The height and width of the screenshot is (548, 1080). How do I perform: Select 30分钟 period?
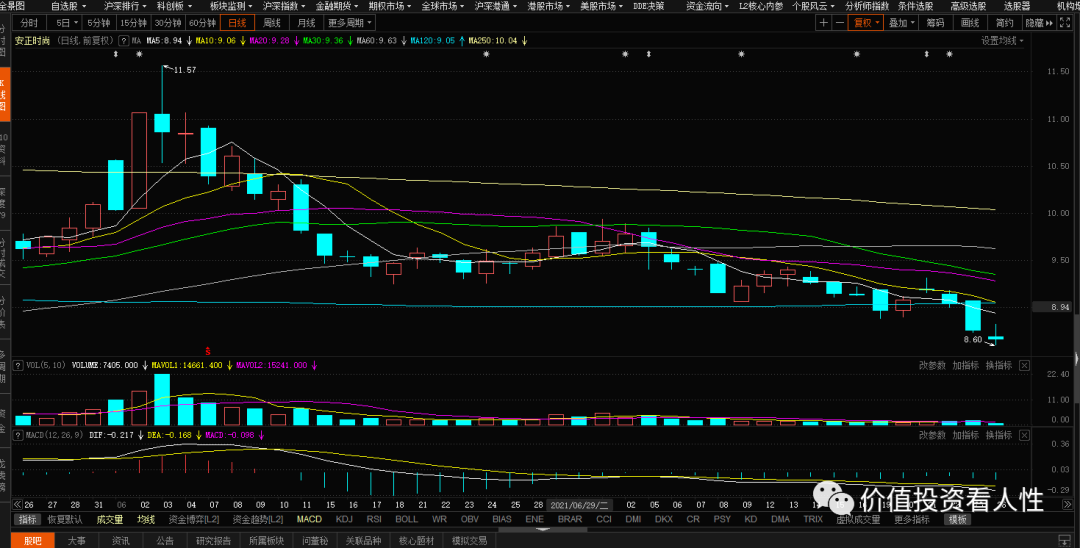pos(167,23)
